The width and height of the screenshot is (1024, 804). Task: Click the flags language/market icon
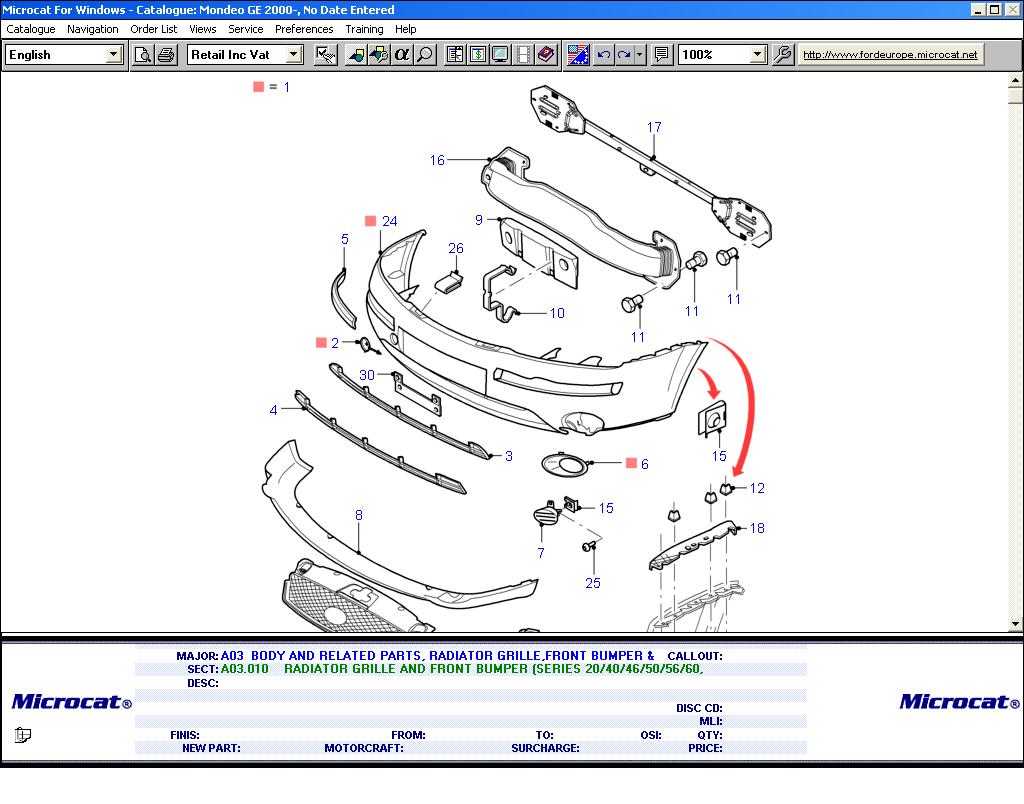578,55
